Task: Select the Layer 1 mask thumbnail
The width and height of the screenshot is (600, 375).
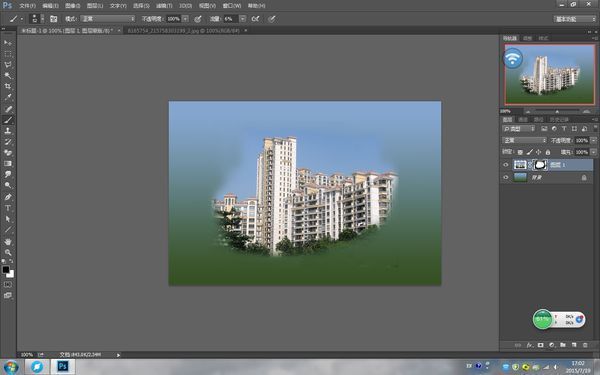Action: coord(540,165)
